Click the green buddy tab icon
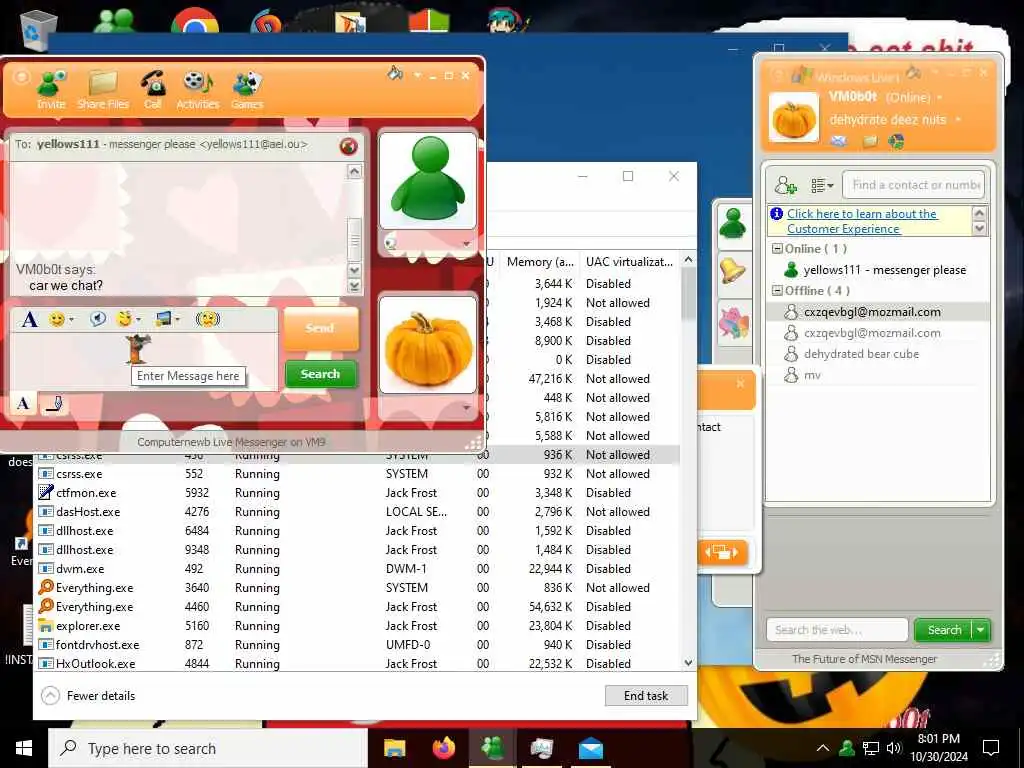The image size is (1024, 768). coord(733,225)
